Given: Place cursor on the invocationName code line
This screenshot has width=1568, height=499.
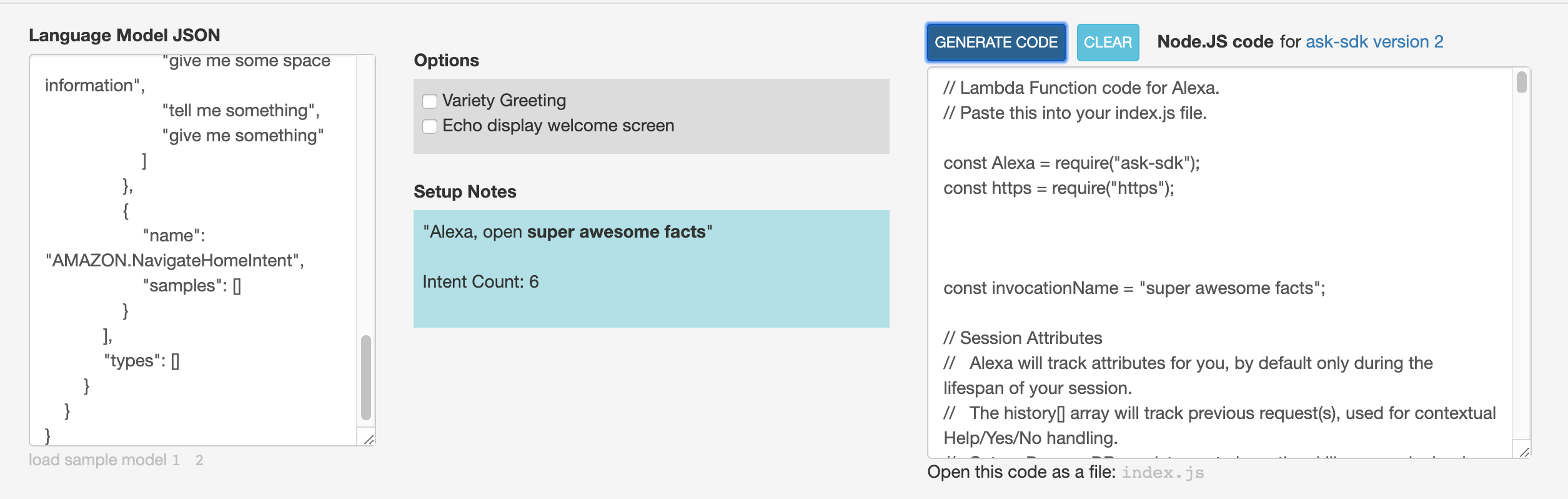Looking at the screenshot, I should point(1134,288).
